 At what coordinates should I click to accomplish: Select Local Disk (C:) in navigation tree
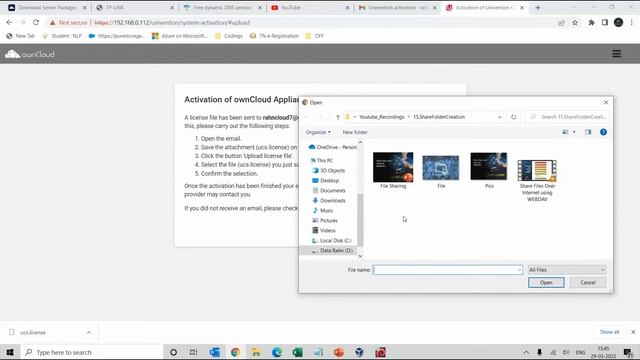(335, 240)
